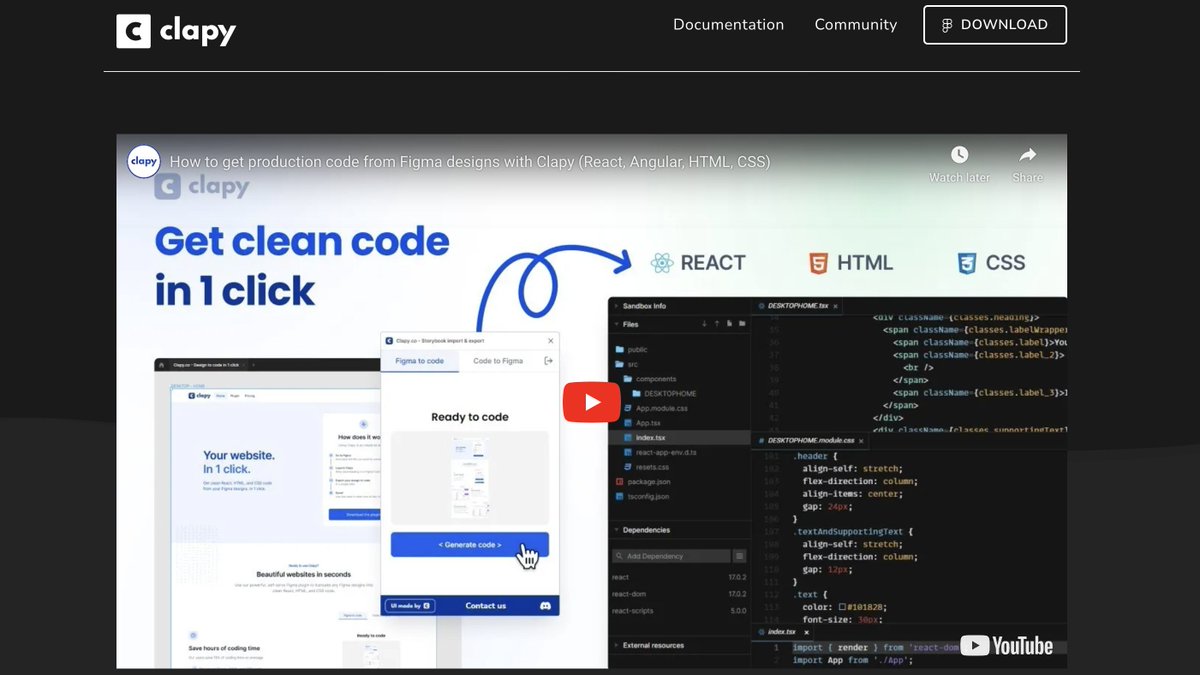
Task: Click the YouTube logo on the video
Action: [1006, 646]
